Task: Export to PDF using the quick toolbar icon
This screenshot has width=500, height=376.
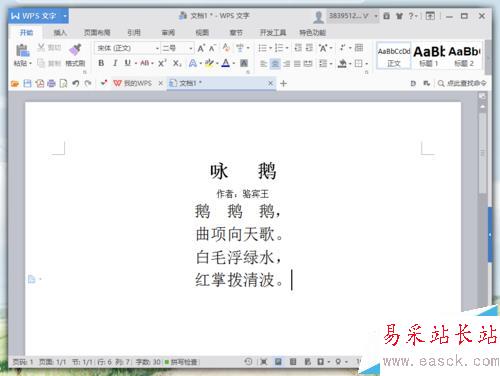Action: click(40, 83)
